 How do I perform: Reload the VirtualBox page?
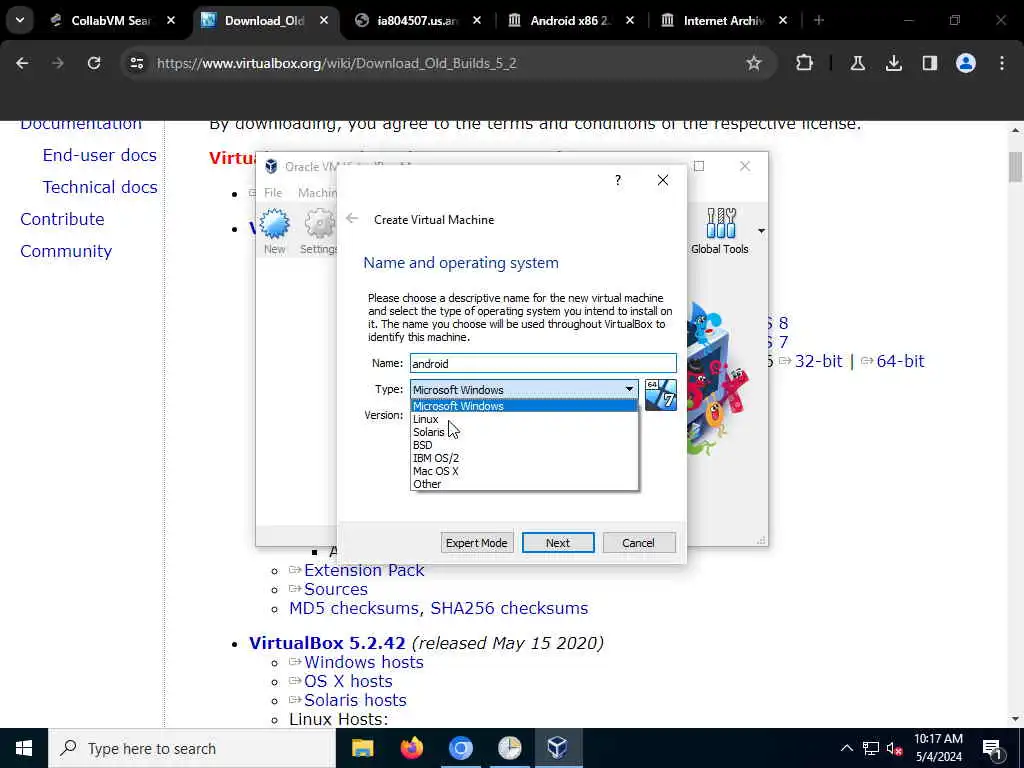94,63
